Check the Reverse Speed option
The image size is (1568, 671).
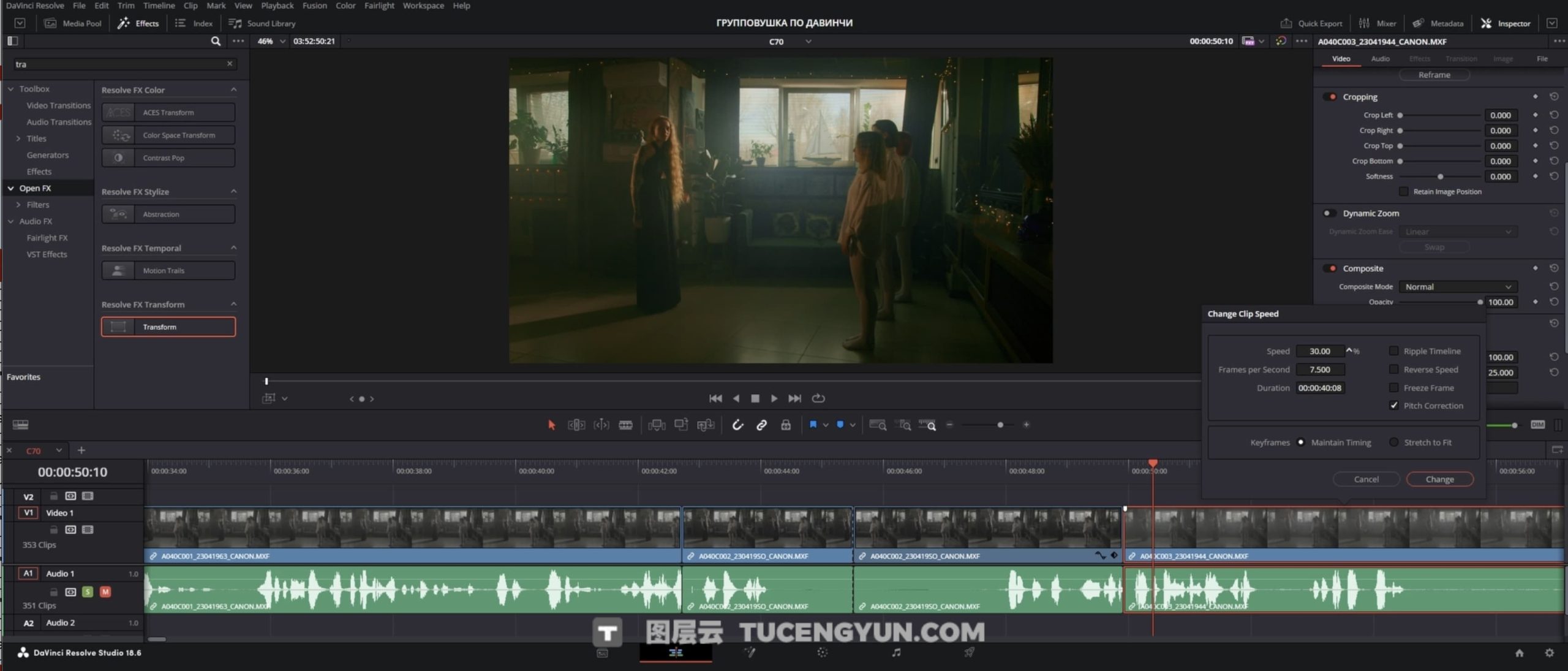coord(1393,370)
